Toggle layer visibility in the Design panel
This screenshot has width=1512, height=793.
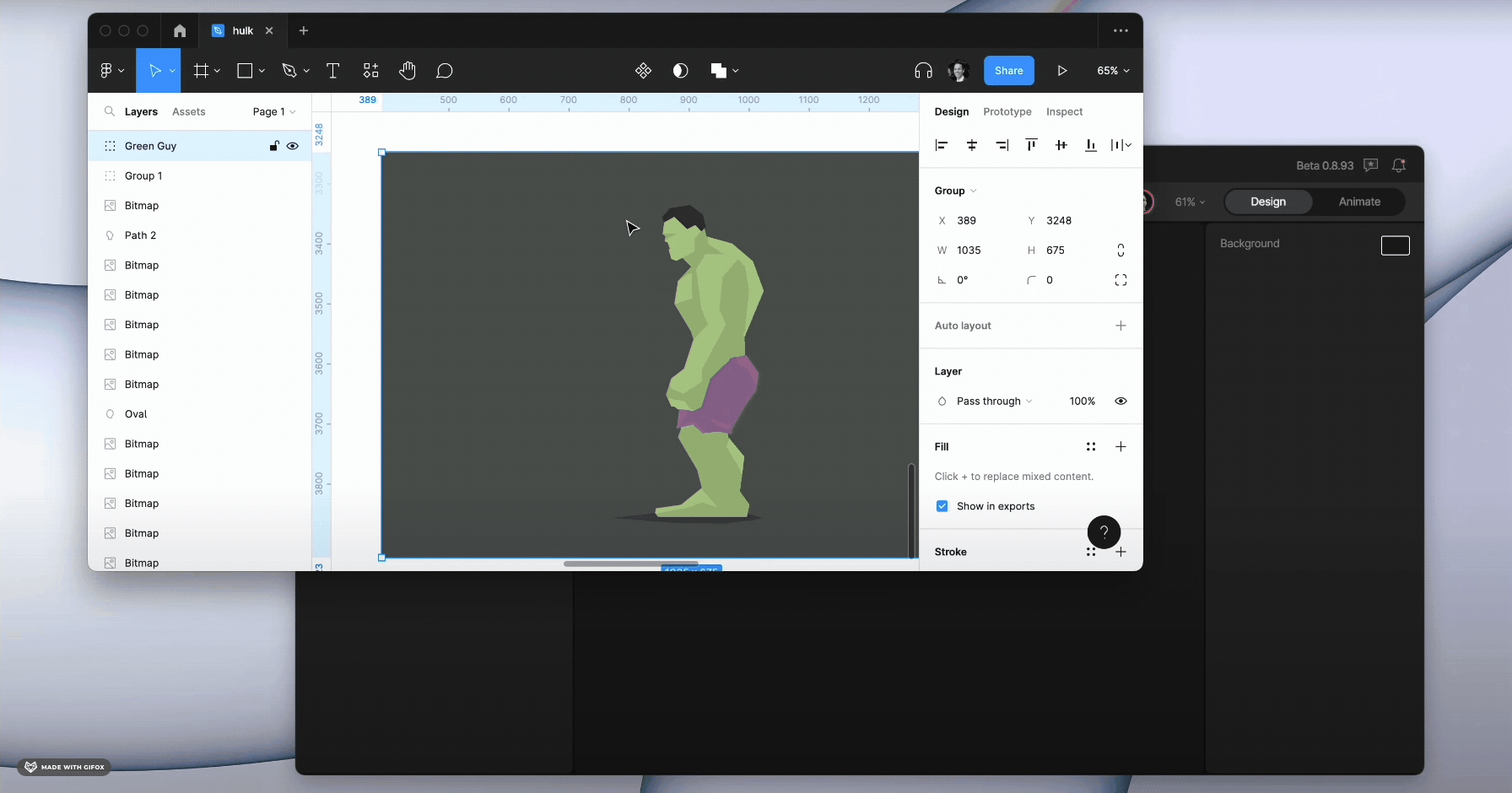(x=1120, y=402)
